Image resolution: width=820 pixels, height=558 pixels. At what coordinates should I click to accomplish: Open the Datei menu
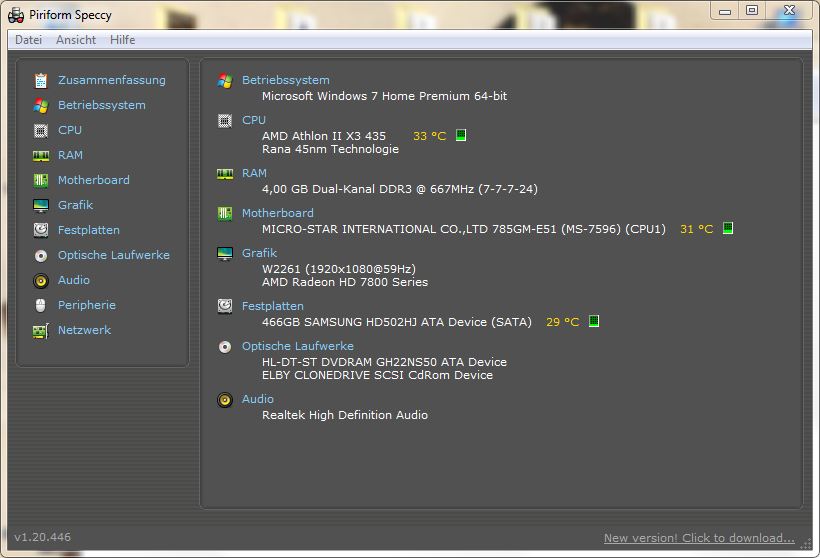coord(28,40)
